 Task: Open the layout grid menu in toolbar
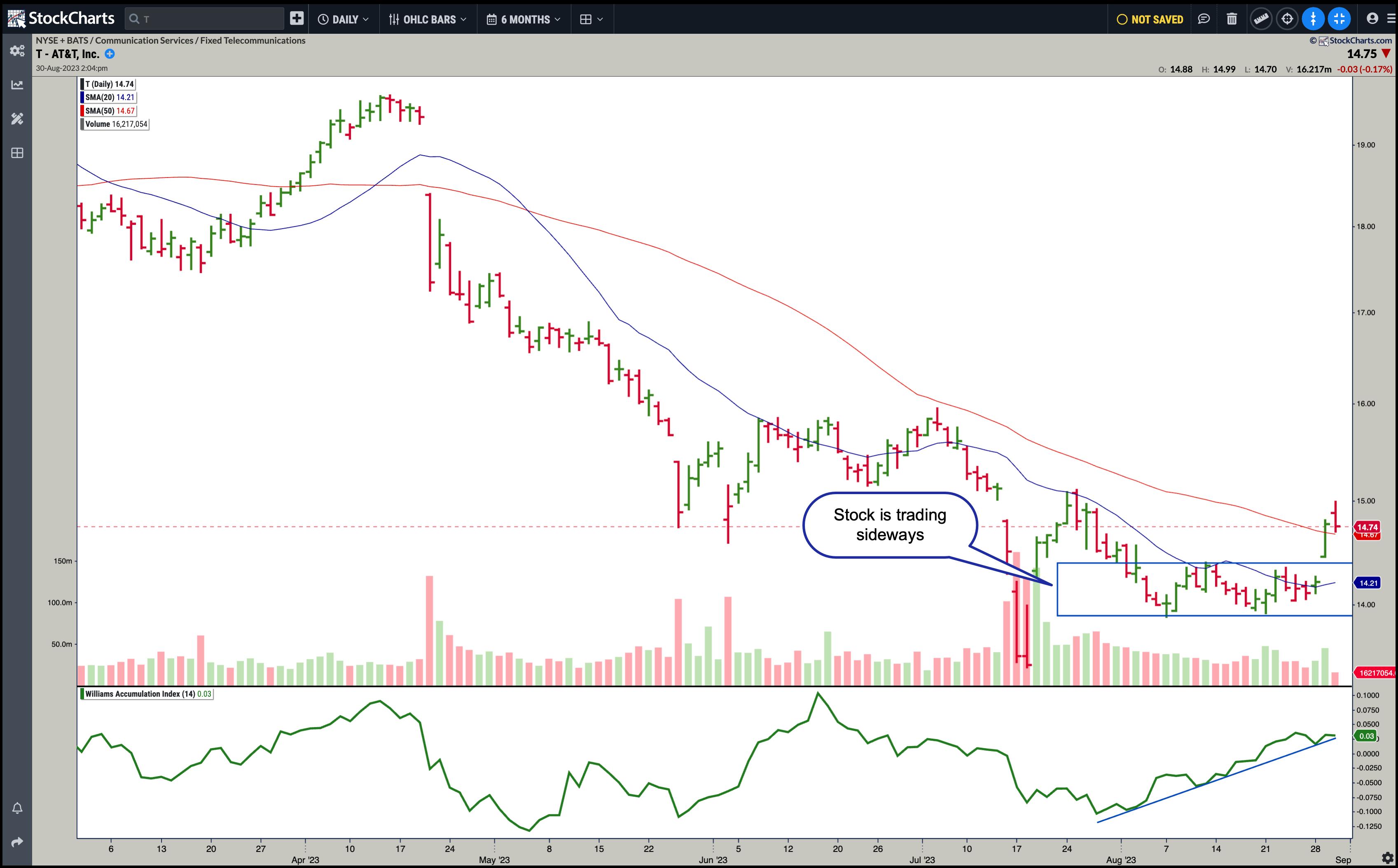(591, 19)
